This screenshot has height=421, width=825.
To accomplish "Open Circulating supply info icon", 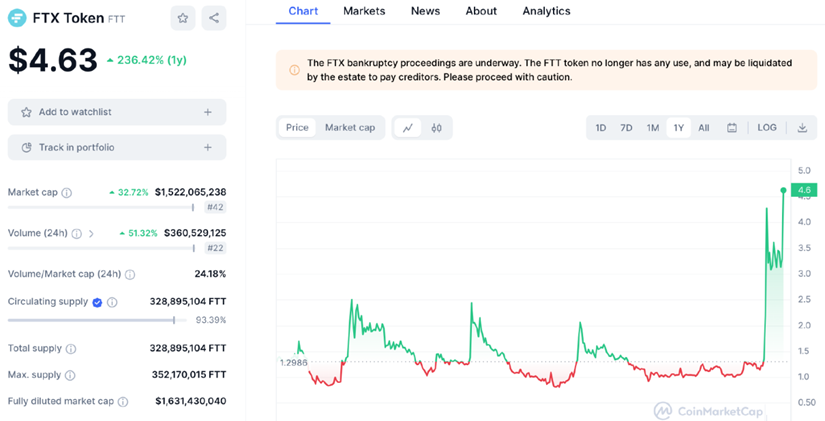I will point(112,302).
